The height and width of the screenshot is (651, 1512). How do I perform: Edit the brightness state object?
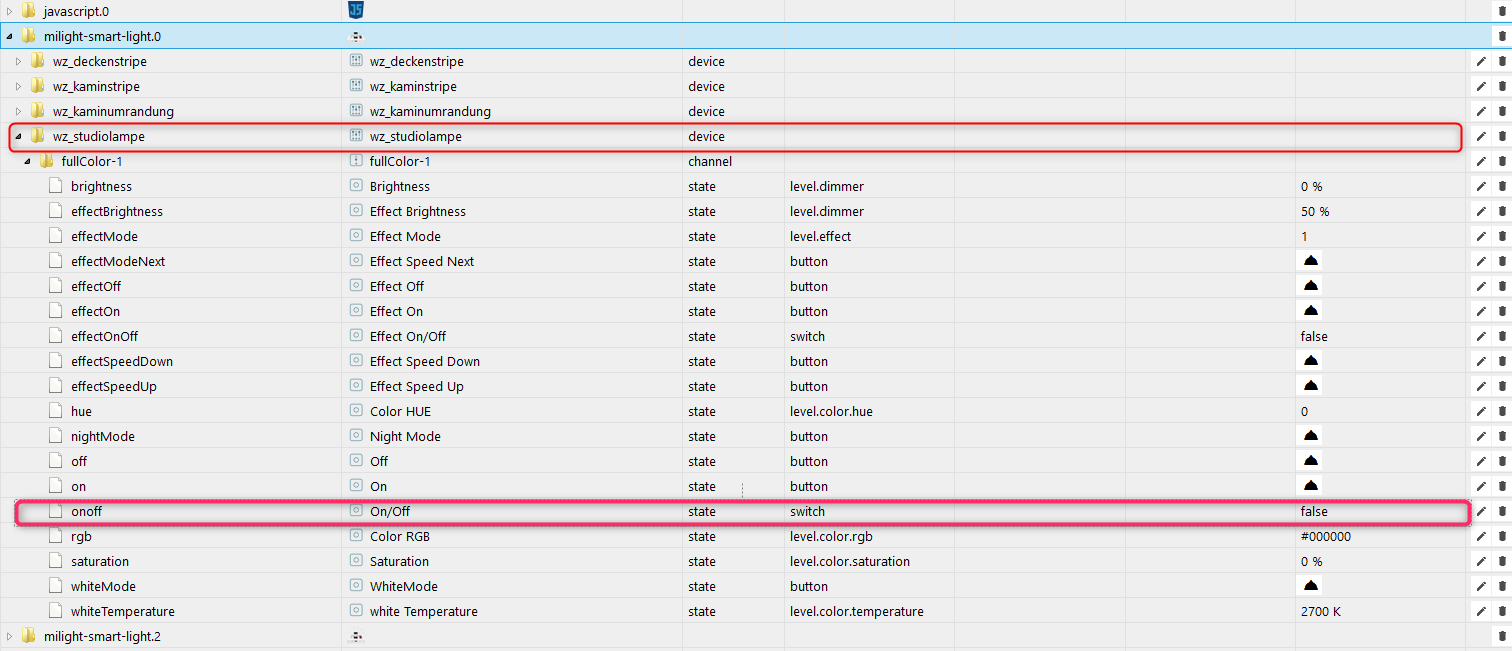1481,186
